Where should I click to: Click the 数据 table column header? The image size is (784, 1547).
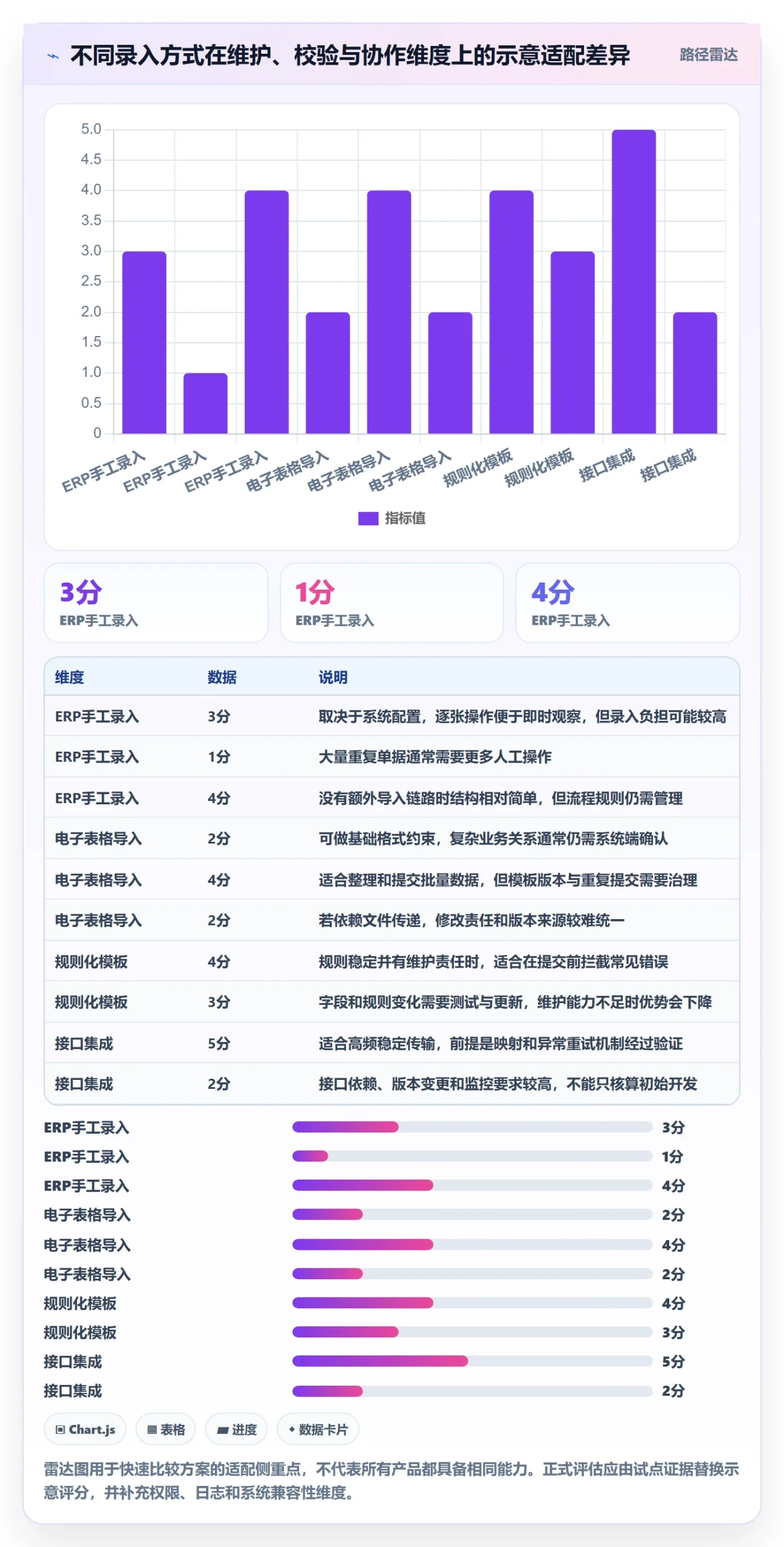tap(222, 677)
